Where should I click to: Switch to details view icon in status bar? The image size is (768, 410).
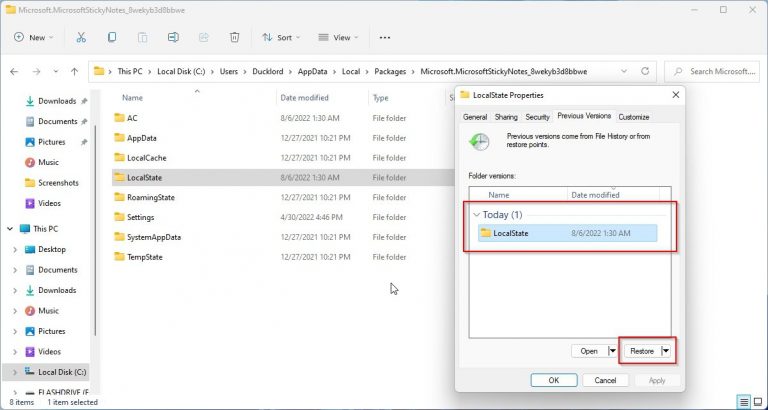pos(744,402)
